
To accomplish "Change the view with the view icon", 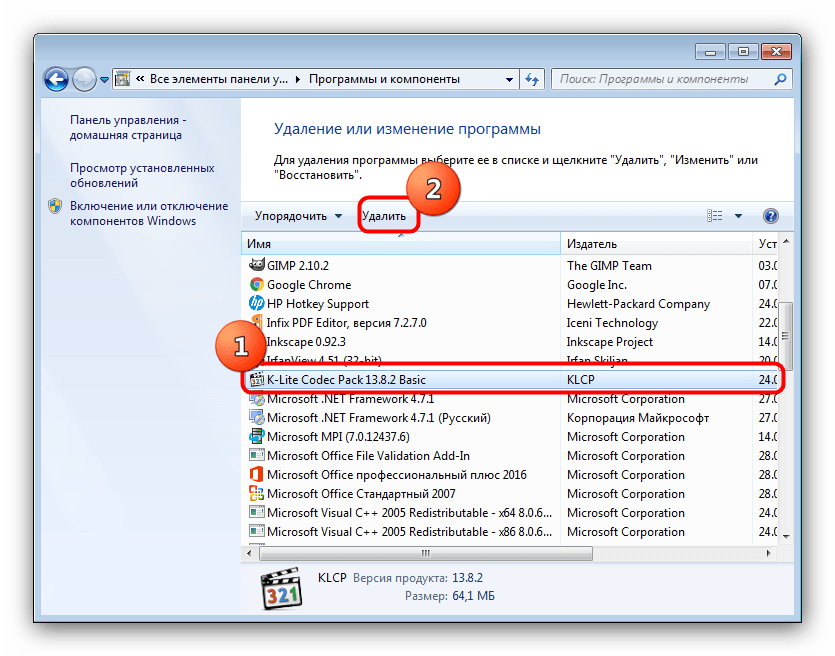I will click(x=715, y=216).
